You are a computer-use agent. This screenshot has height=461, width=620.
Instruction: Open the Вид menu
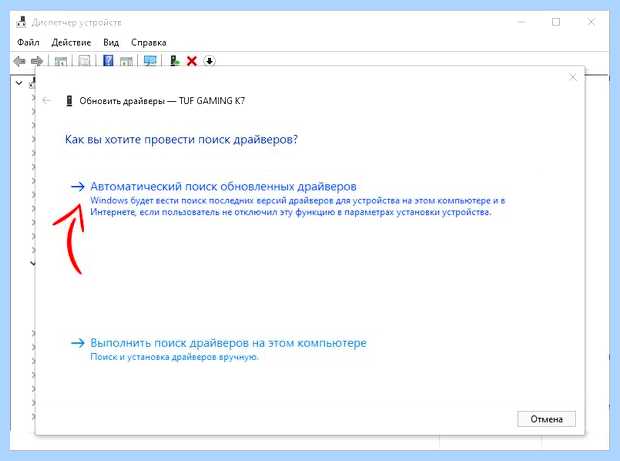tap(111, 42)
